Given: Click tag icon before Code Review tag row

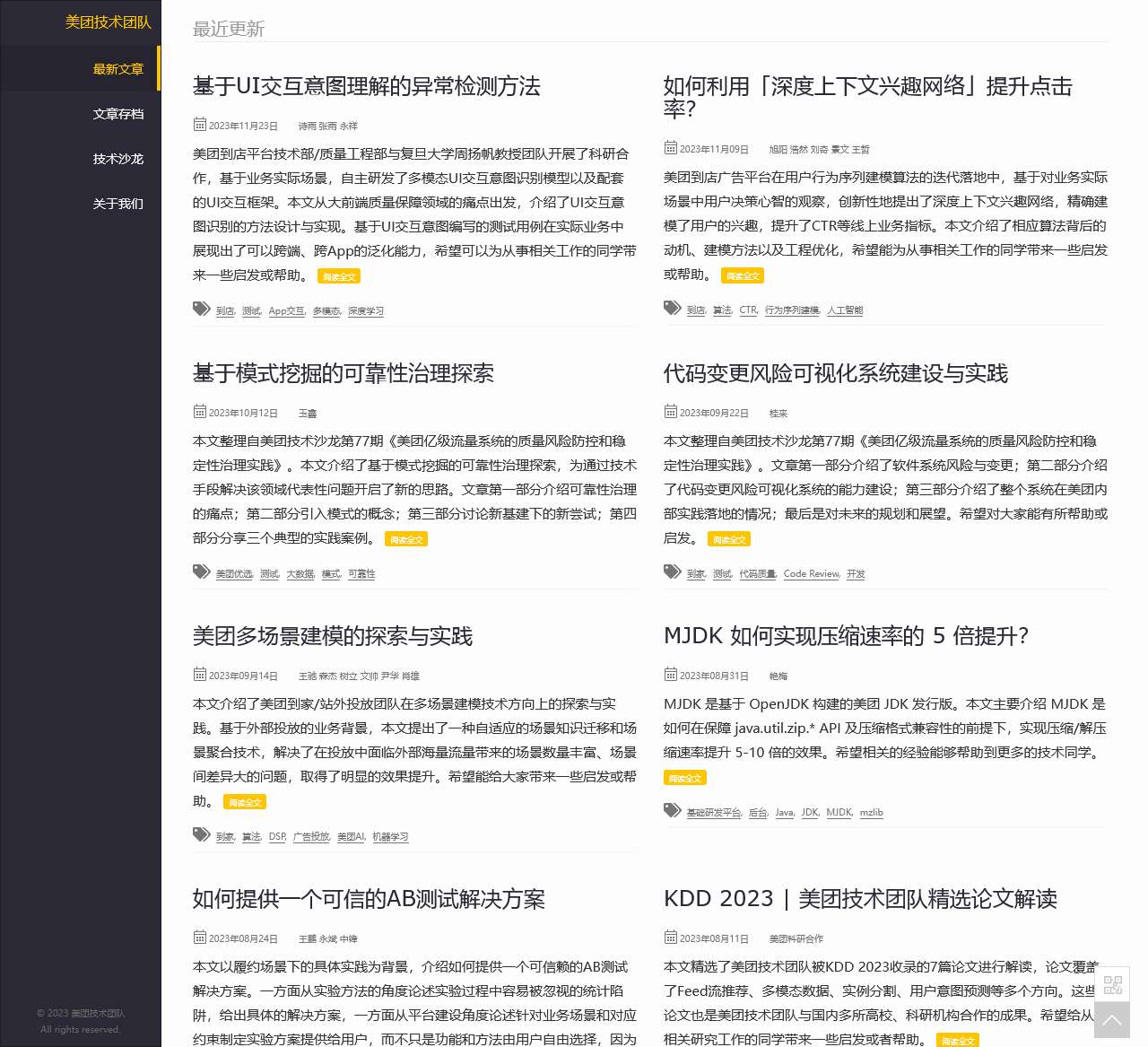Looking at the screenshot, I should pos(673,571).
